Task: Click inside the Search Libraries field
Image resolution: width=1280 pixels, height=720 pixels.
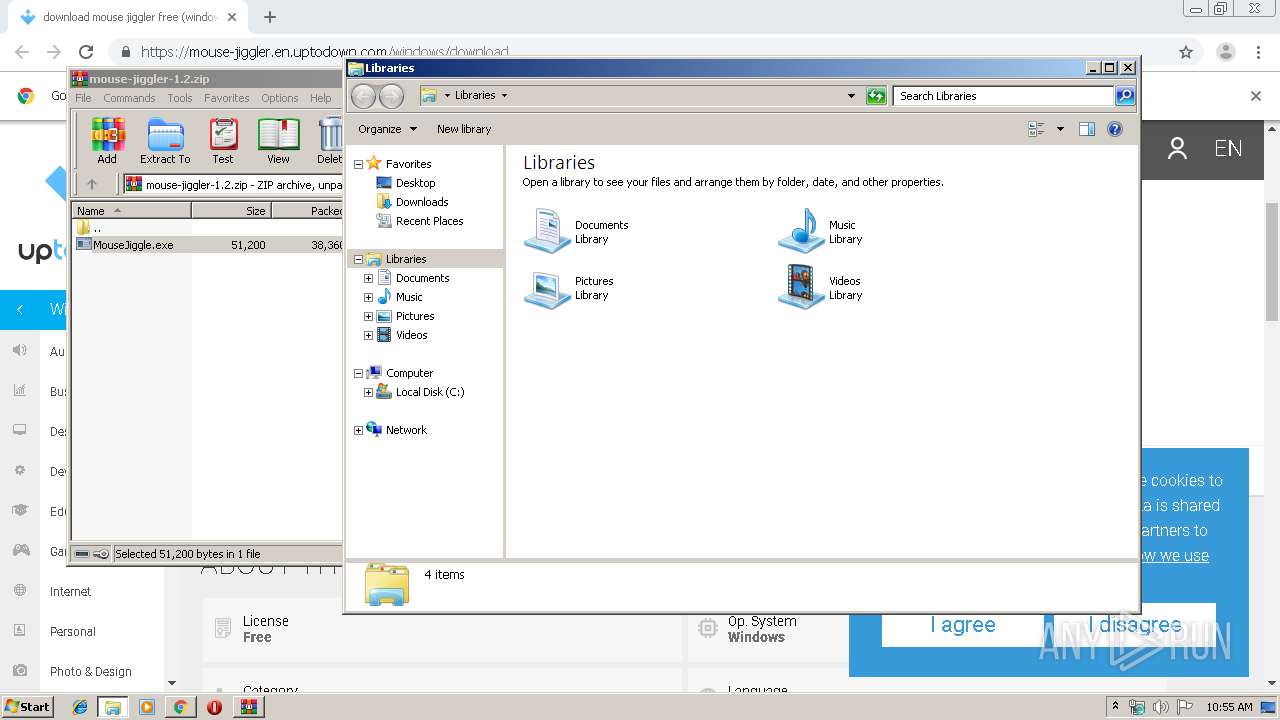Action: pyautogui.click(x=1002, y=96)
